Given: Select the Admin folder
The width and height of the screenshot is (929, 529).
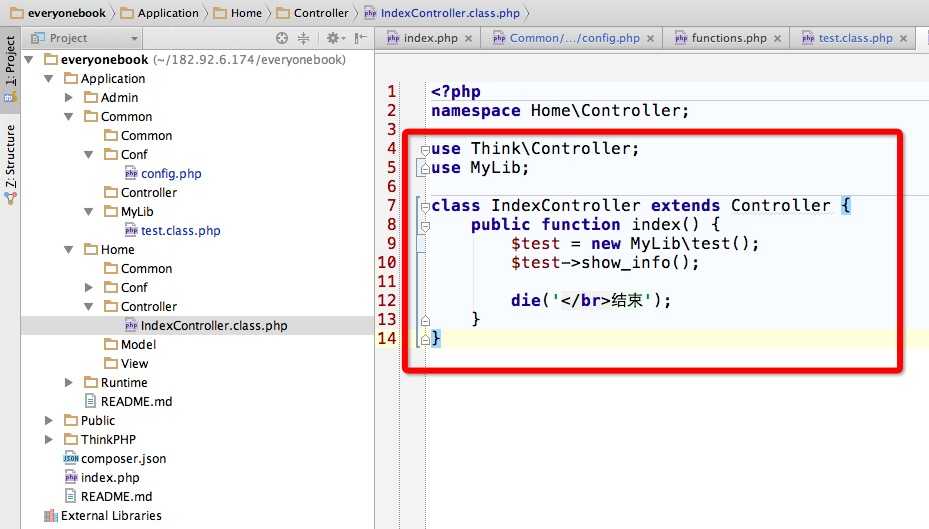Looking at the screenshot, I should click(x=119, y=98).
